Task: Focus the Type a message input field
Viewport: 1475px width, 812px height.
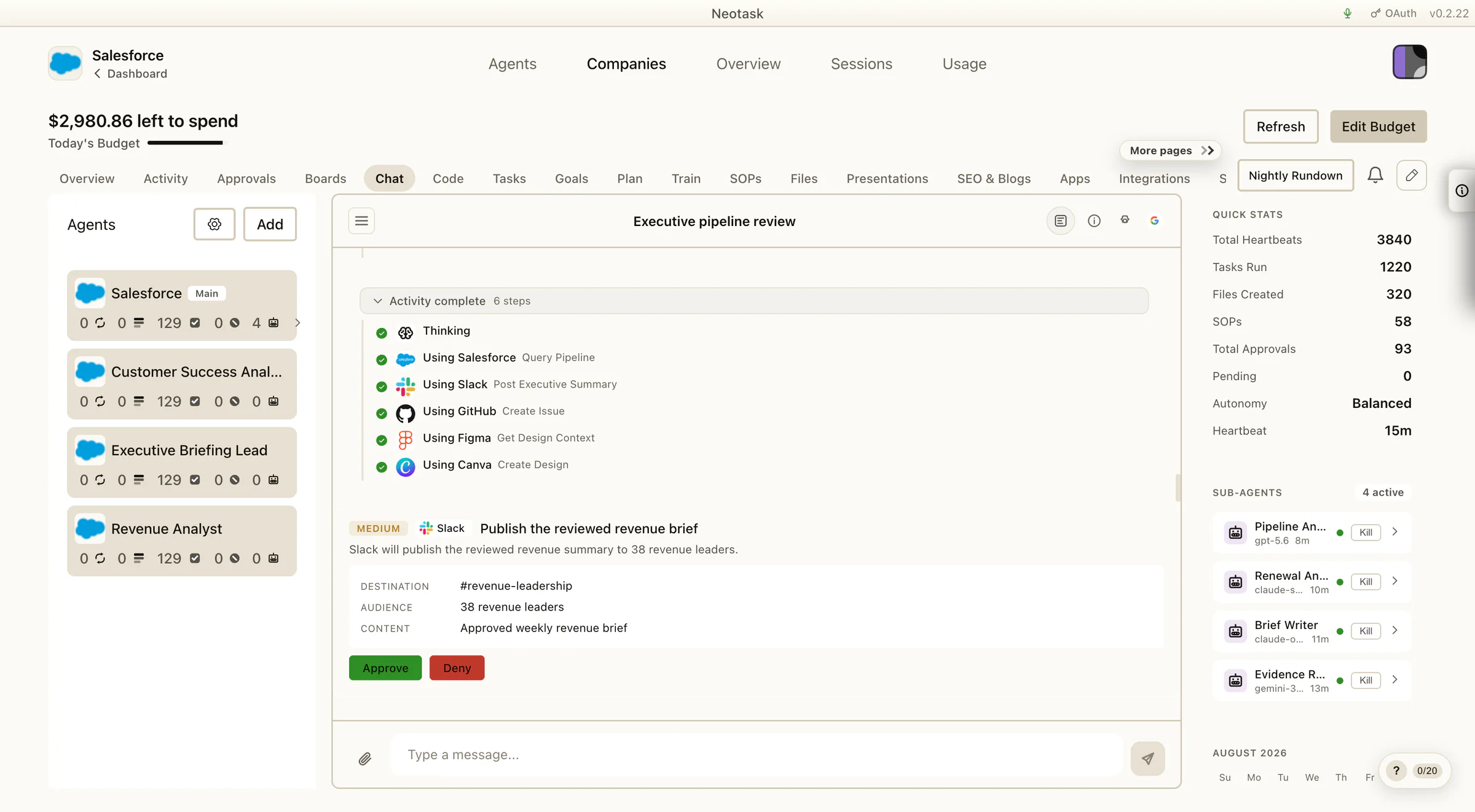Action: tap(756, 755)
